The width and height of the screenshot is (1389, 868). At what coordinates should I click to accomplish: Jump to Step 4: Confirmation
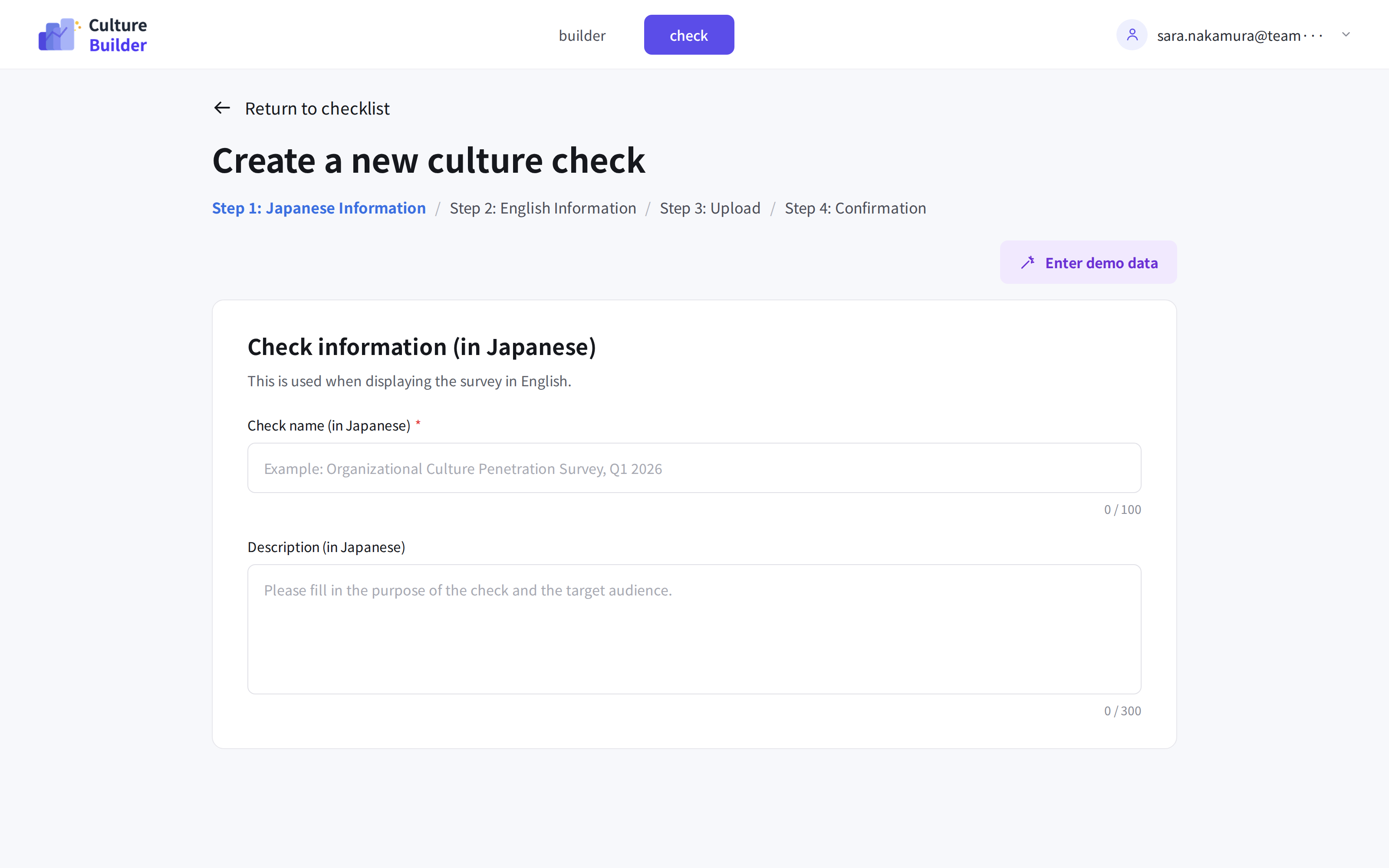[x=855, y=208]
